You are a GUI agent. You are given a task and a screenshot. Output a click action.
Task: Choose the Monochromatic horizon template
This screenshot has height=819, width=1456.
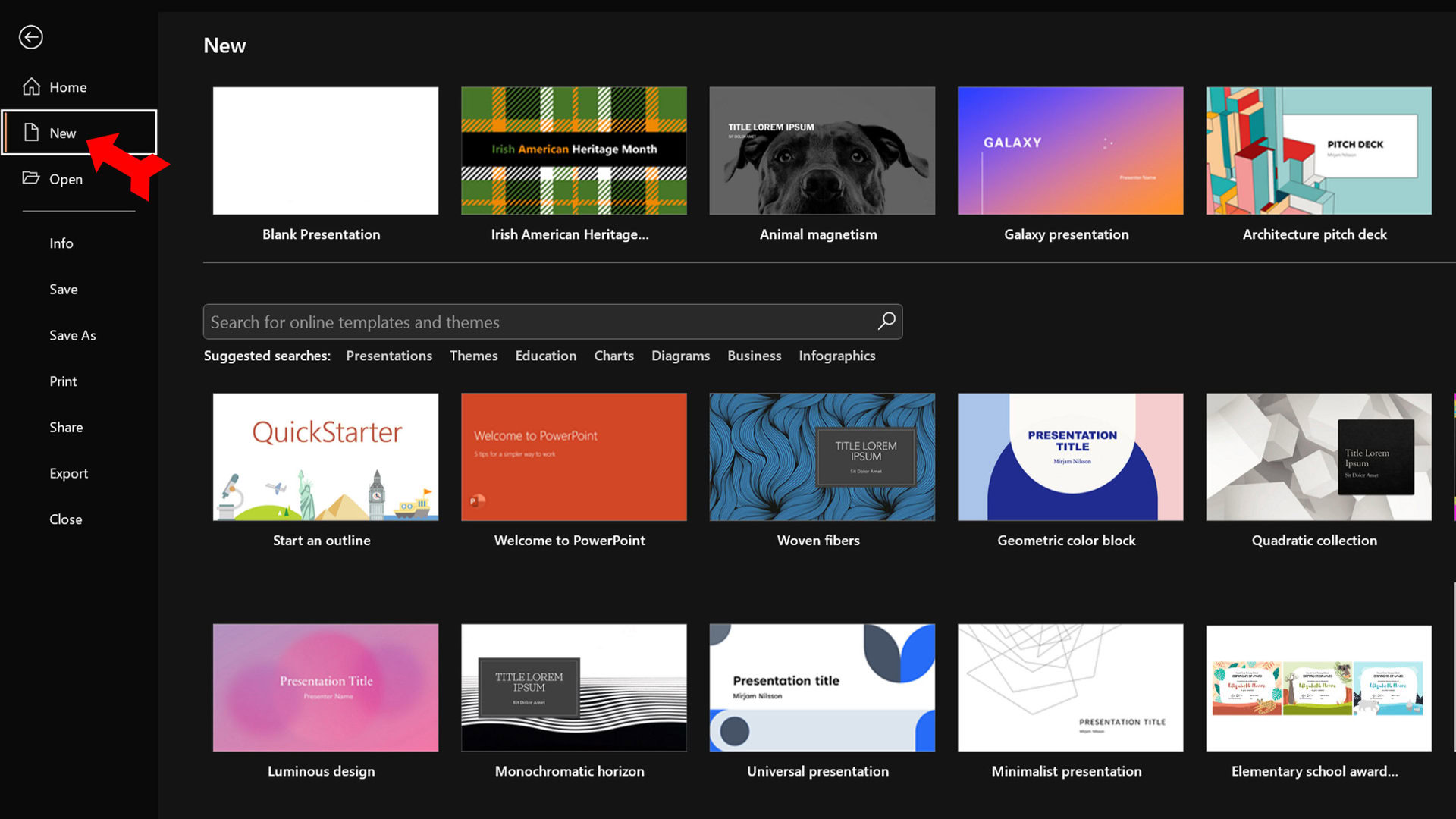[573, 688]
